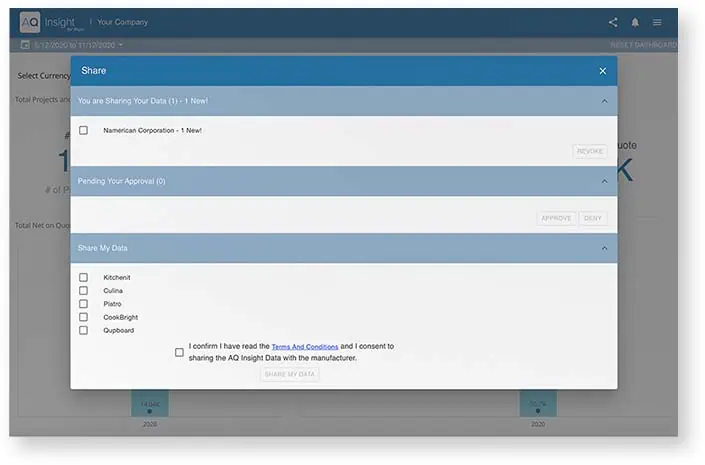Tick the terms consent checkbox
Image resolution: width=705 pixels, height=465 pixels.
pyautogui.click(x=179, y=352)
